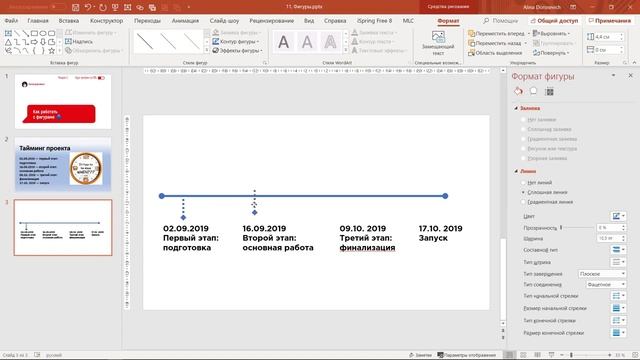Open the Effects pentagon tab in format pane
Viewport: 640px width, 360px height.
pos(533,91)
